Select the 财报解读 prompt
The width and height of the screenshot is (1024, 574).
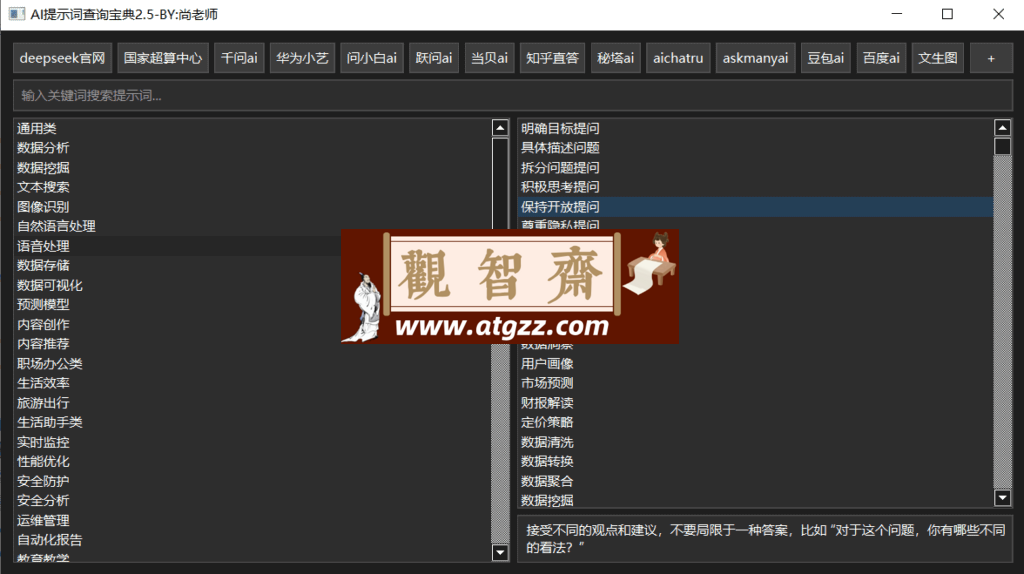[756, 403]
